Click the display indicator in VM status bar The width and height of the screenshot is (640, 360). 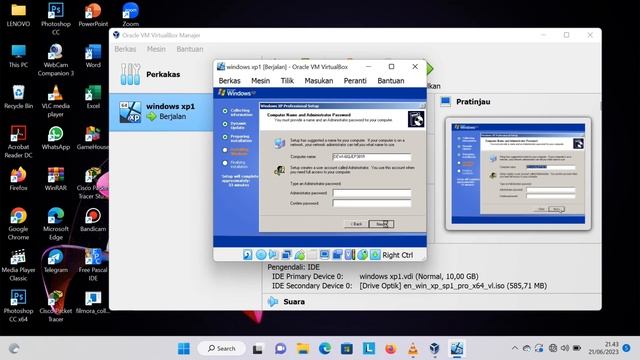coord(324,255)
